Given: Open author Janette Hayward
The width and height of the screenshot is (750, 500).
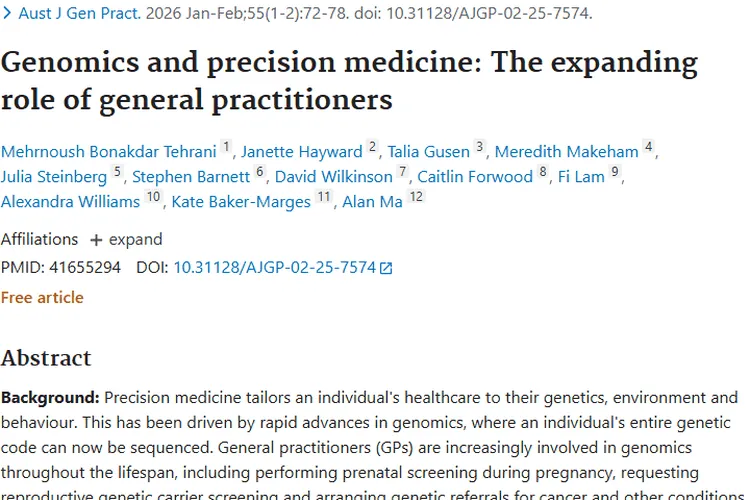Looking at the screenshot, I should click(x=301, y=152).
